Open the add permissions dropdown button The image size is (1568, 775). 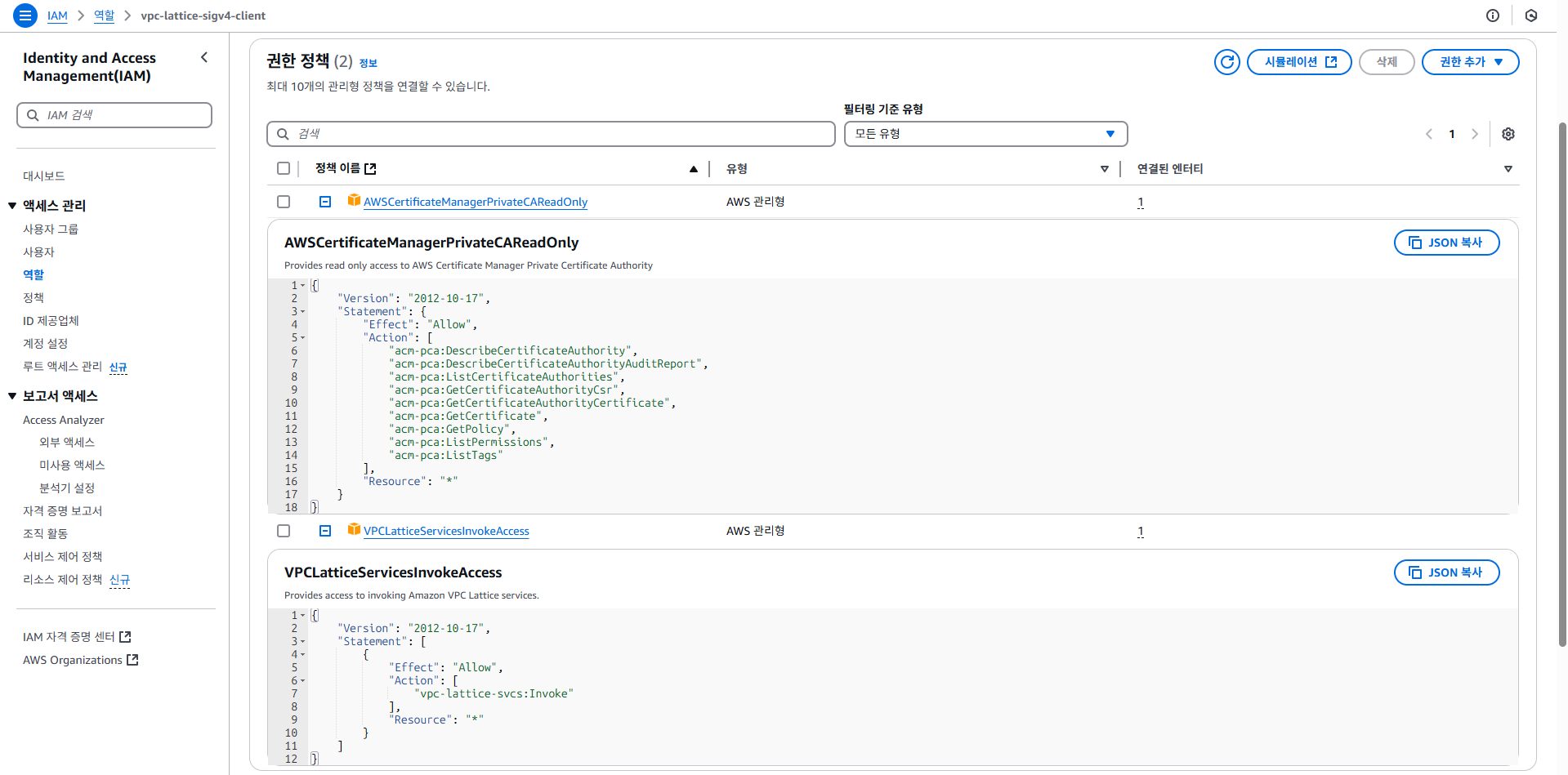pyautogui.click(x=1470, y=62)
